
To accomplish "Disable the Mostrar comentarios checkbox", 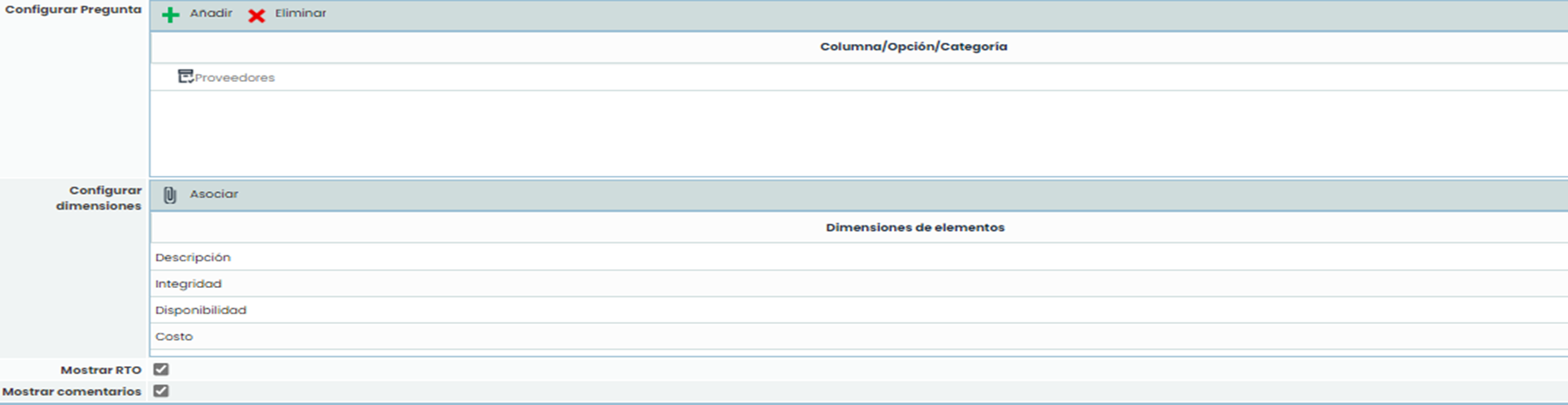I will [161, 391].
